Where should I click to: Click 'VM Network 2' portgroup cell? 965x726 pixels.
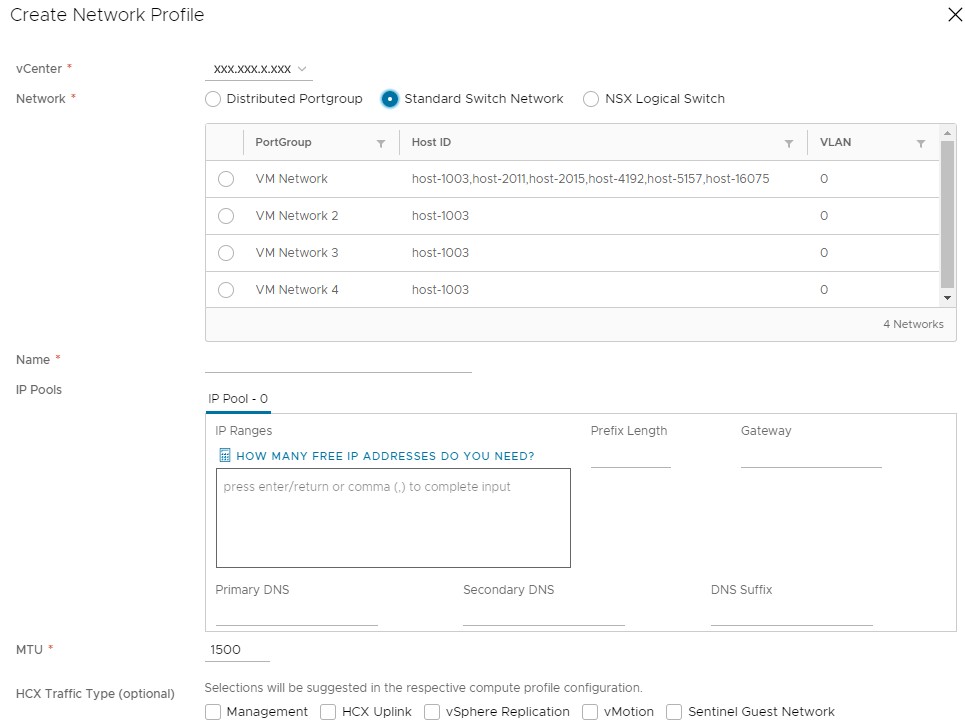[x=297, y=216]
